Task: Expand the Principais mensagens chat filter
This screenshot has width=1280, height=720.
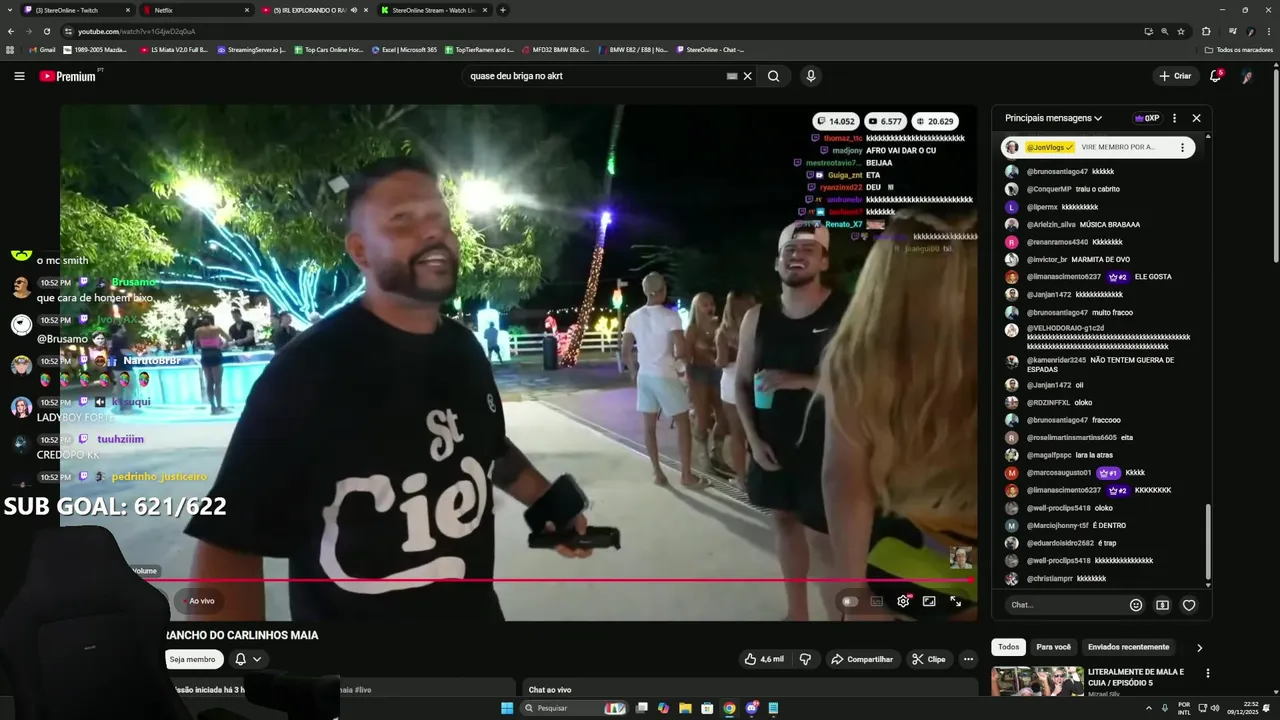Action: pos(1054,118)
